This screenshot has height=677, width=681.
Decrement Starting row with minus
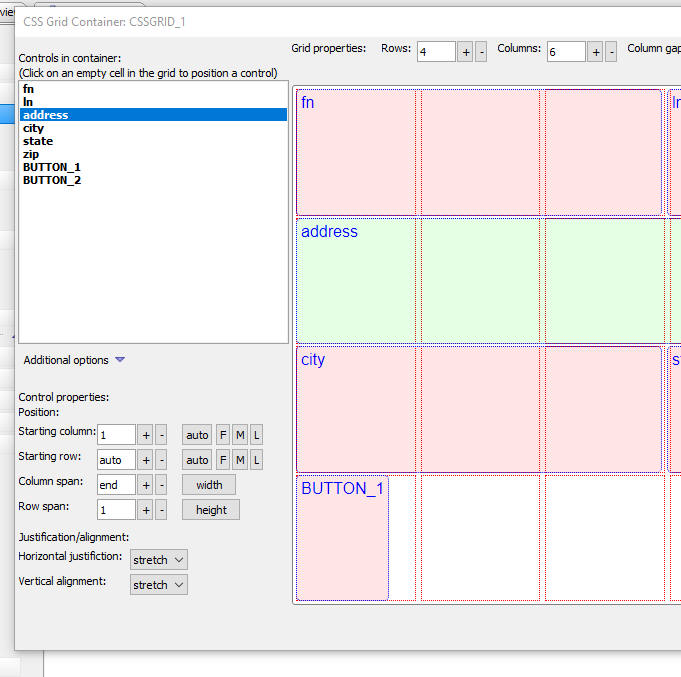point(161,460)
